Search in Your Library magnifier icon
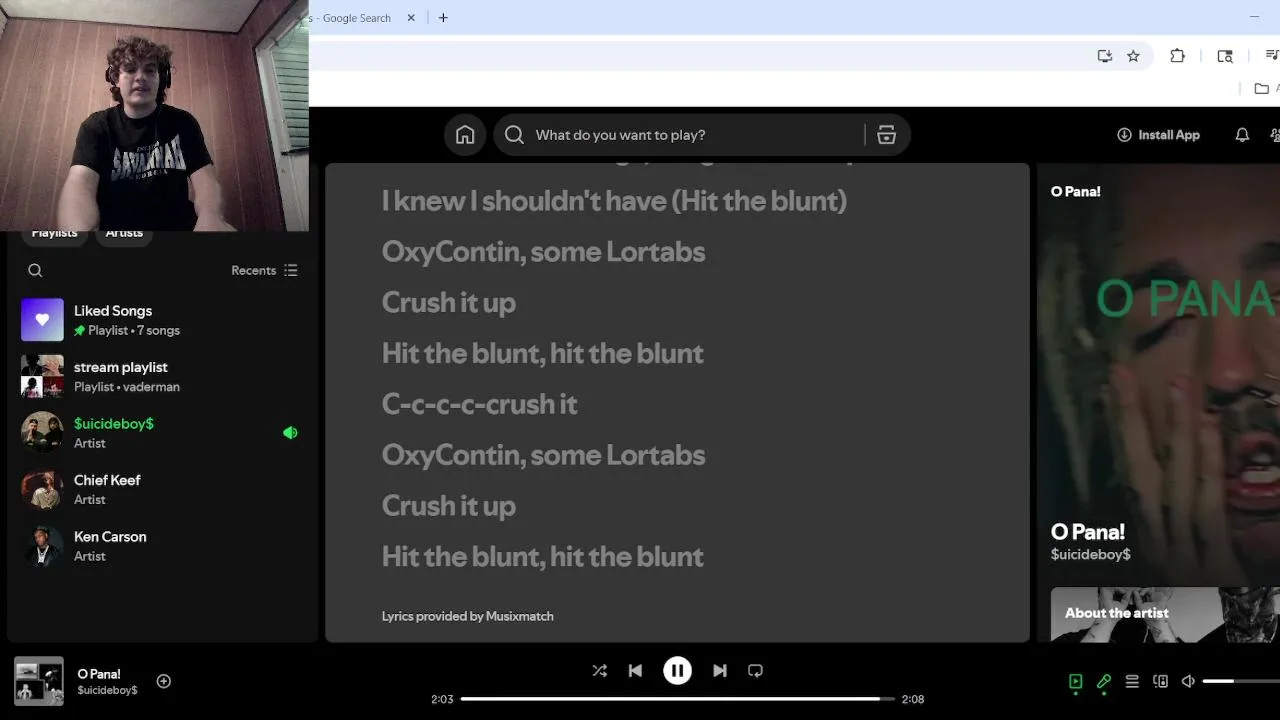This screenshot has width=1280, height=720. point(35,270)
